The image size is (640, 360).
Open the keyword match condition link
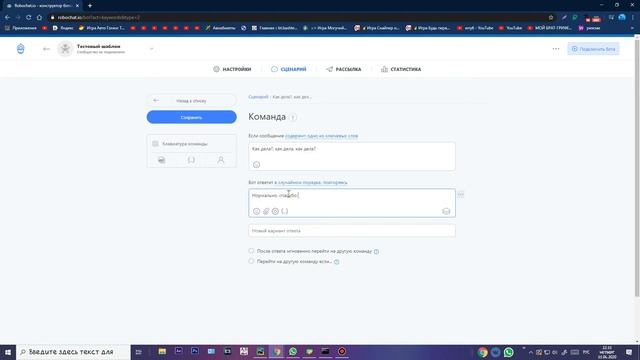click(322, 136)
